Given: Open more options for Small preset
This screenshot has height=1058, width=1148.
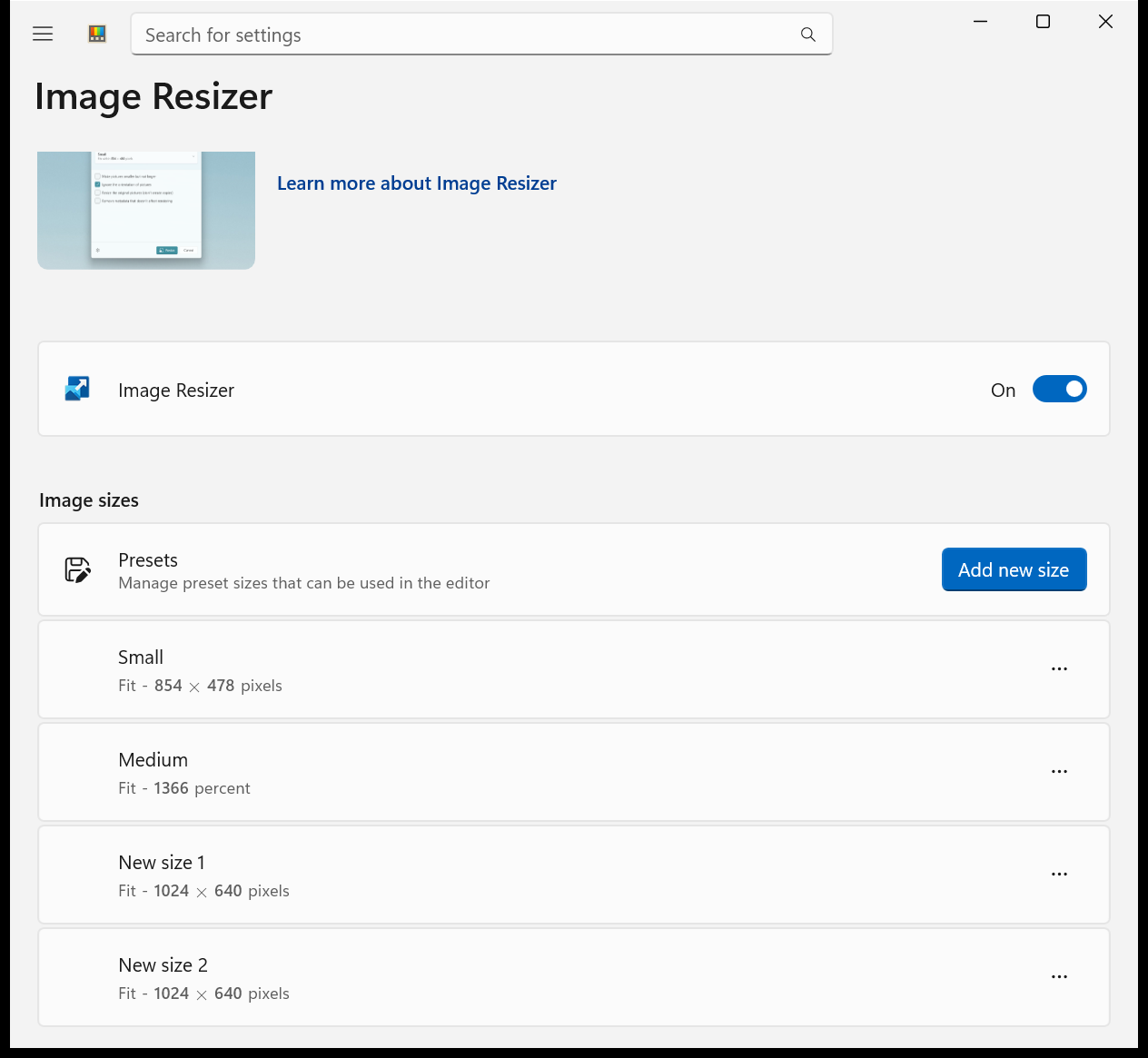Looking at the screenshot, I should click(x=1059, y=669).
